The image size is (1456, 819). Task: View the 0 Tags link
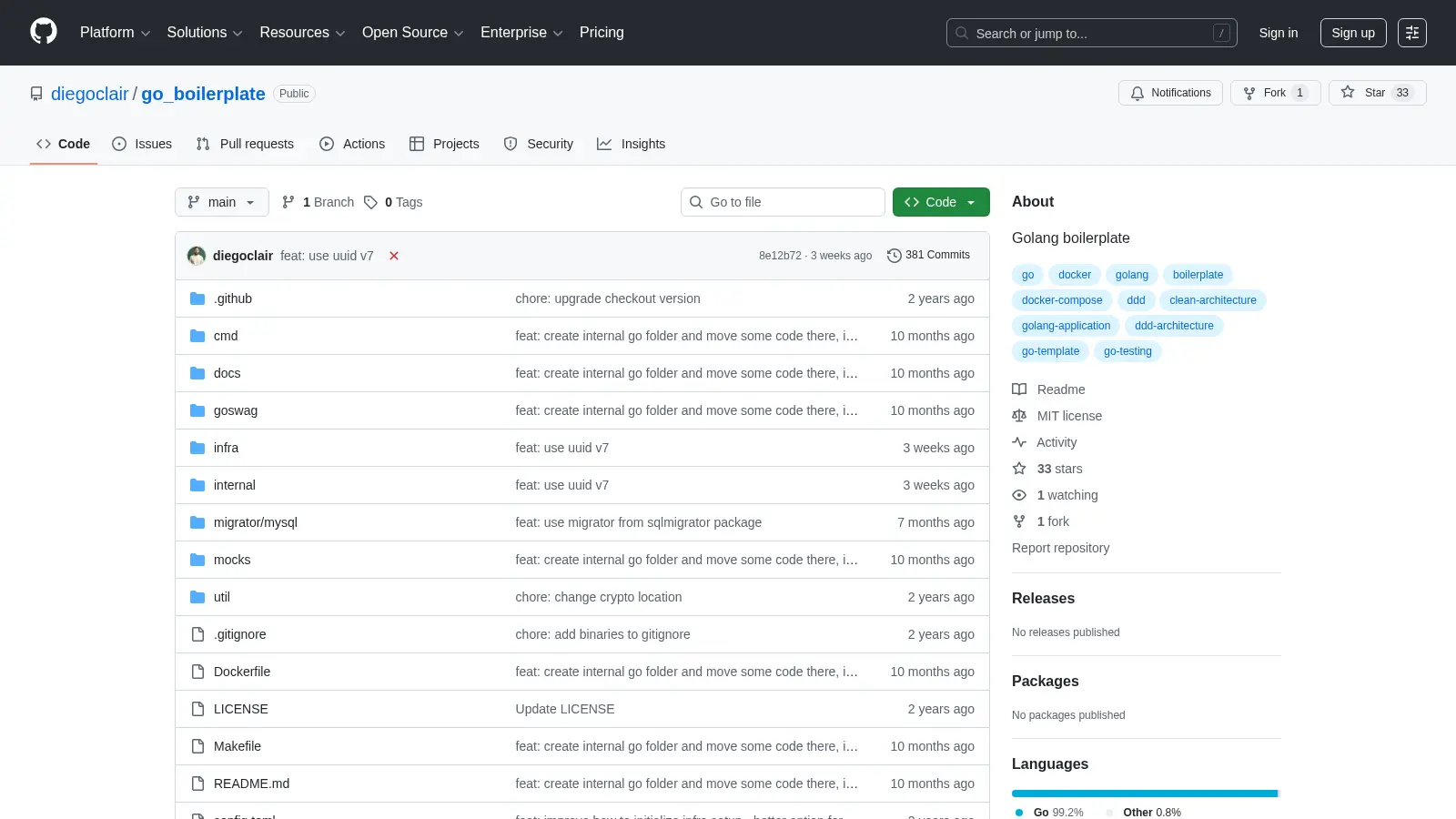tap(393, 202)
